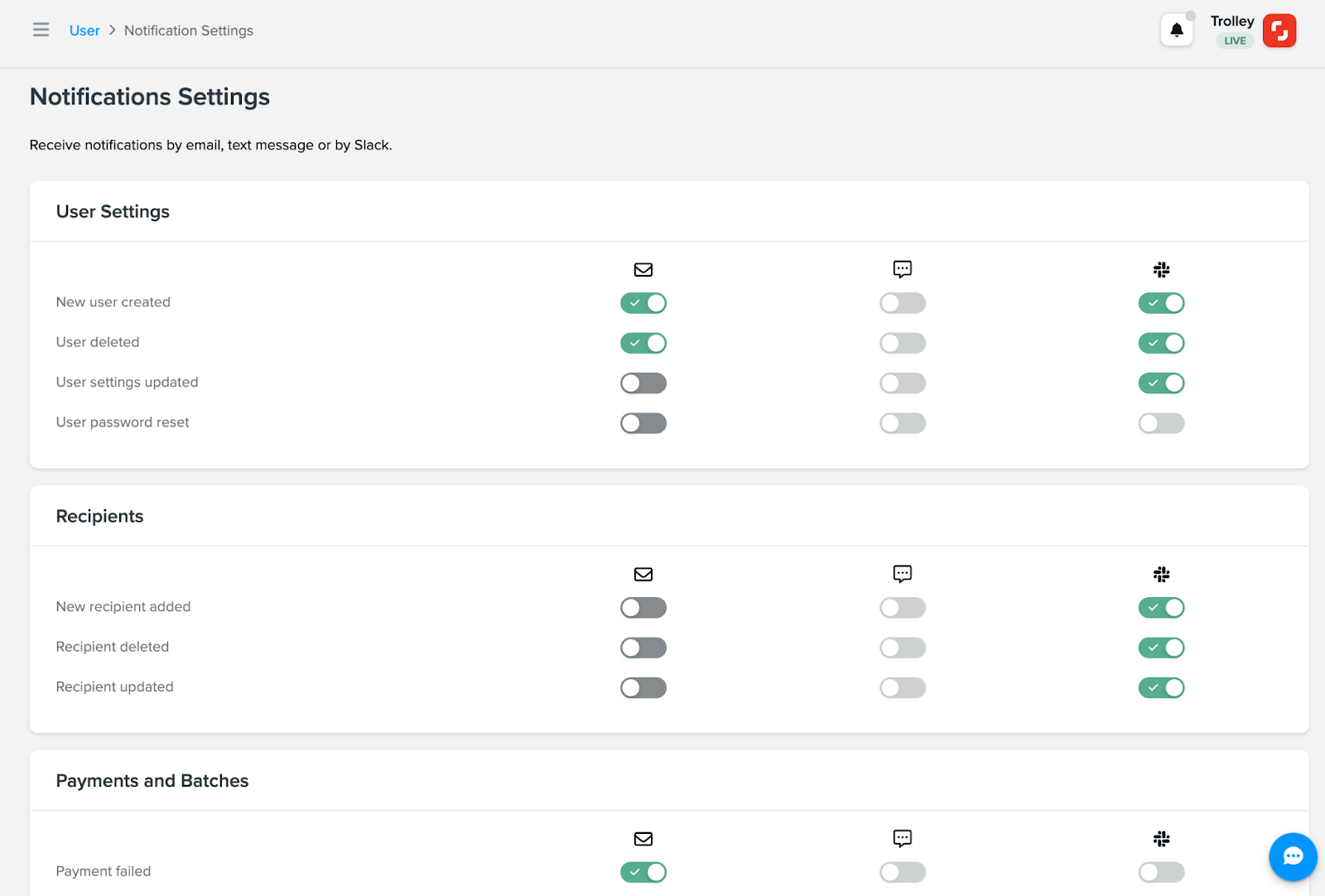Enable text message for Recipient deleted

(902, 648)
